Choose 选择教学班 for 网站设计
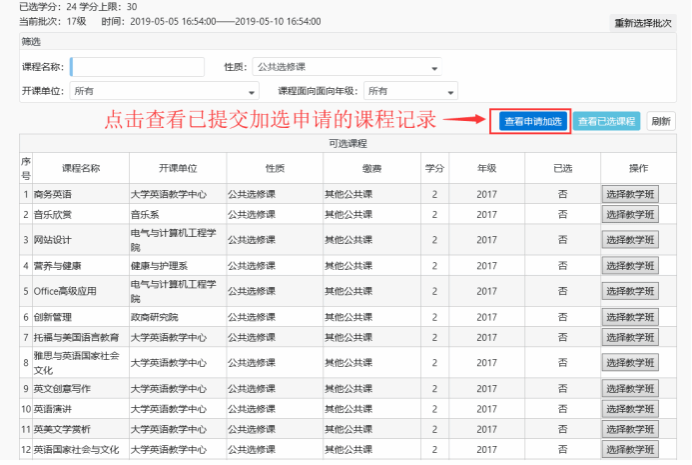Screen dimensions: 692x465 [x=630, y=240]
